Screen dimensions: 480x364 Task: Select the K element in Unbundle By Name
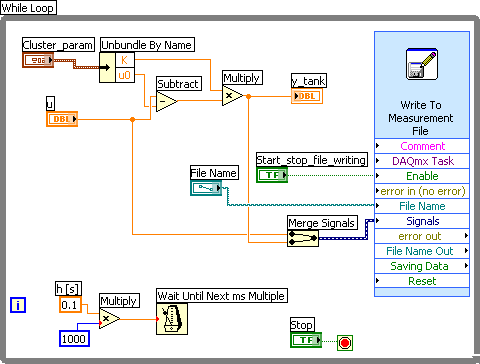125,60
